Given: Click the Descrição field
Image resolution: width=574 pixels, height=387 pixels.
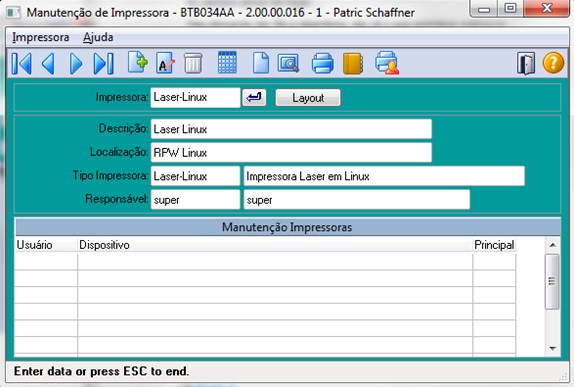Looking at the screenshot, I should tap(291, 129).
